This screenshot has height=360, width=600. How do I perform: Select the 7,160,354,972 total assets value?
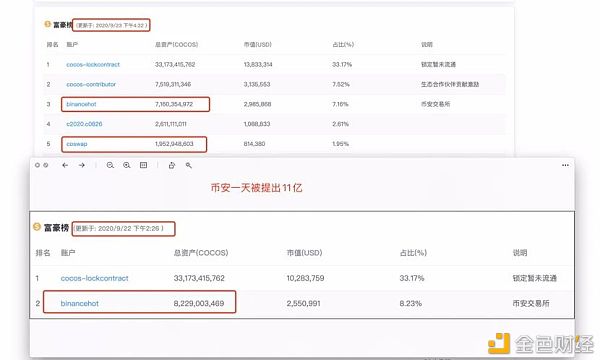pos(174,104)
